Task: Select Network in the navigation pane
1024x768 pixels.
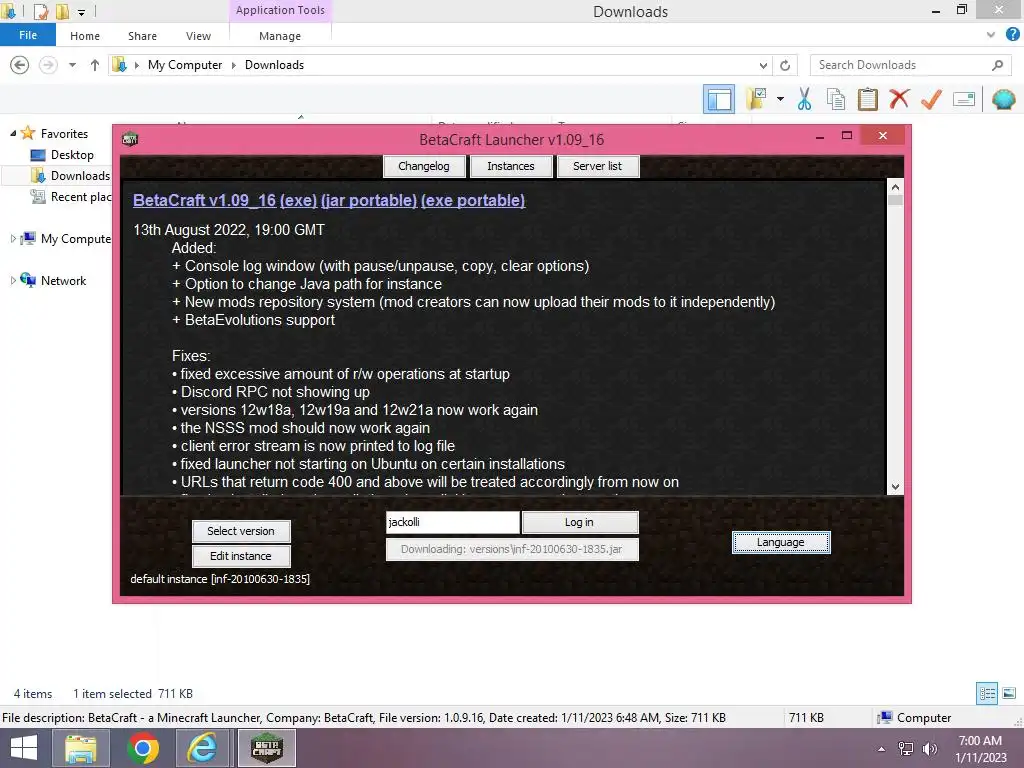Action: pos(54,280)
